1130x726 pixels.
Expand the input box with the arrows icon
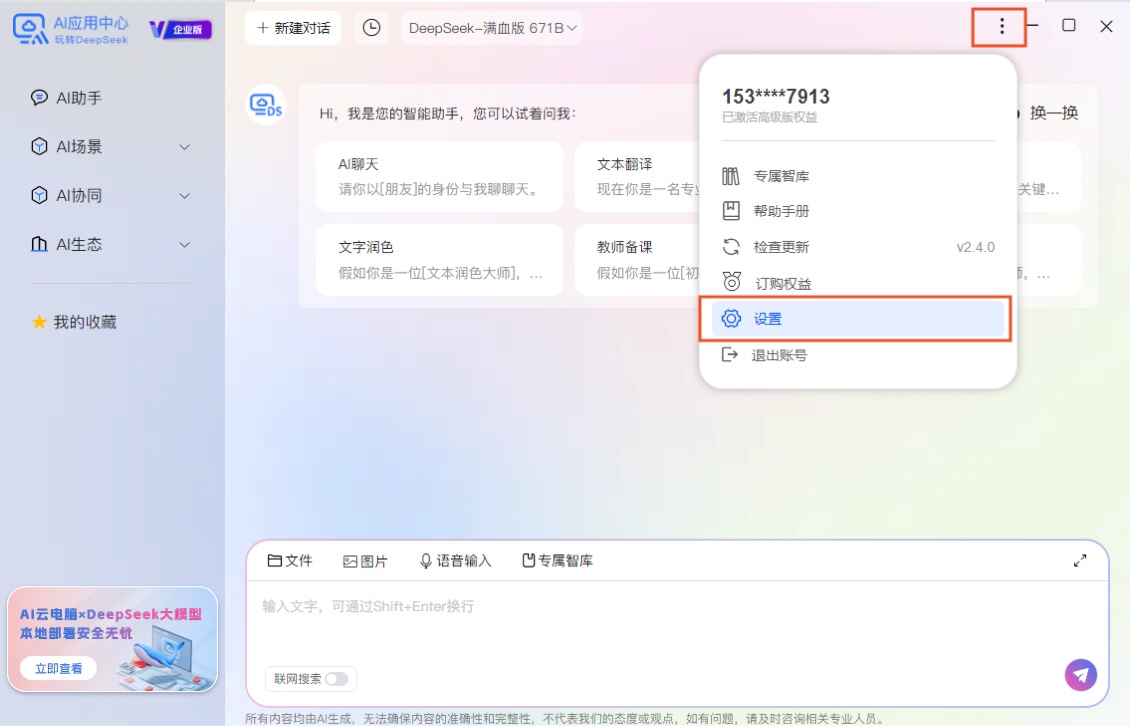pos(1080,560)
